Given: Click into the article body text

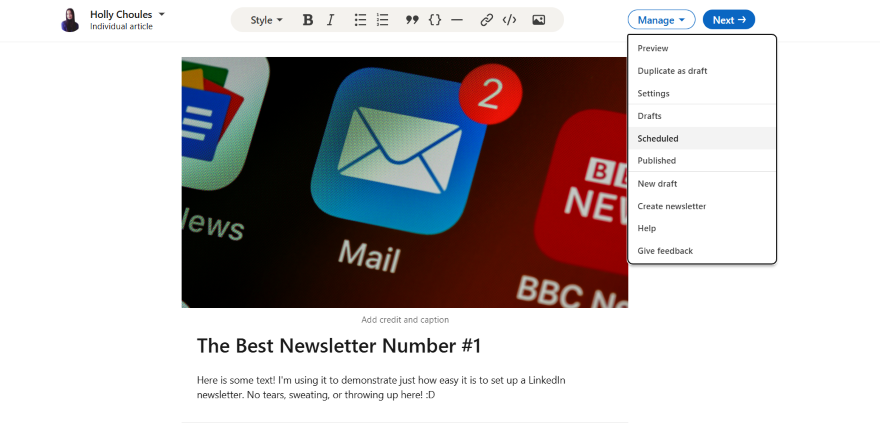Looking at the screenshot, I should 381,387.
